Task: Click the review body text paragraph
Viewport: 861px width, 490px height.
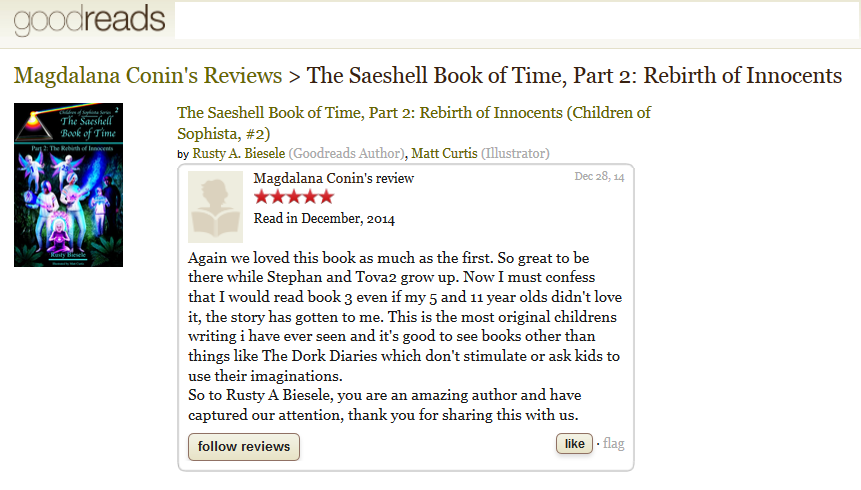Action: pyautogui.click(x=404, y=314)
